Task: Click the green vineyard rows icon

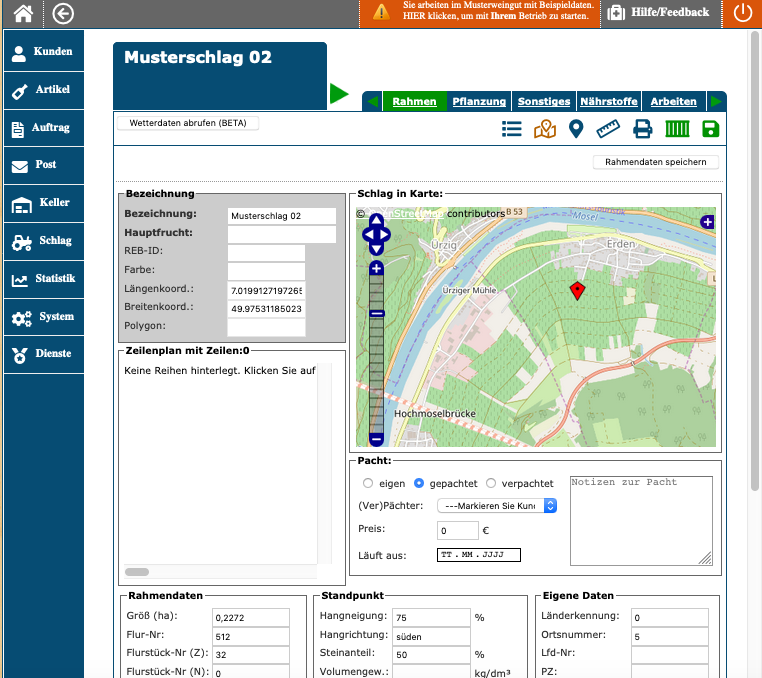Action: [x=678, y=128]
